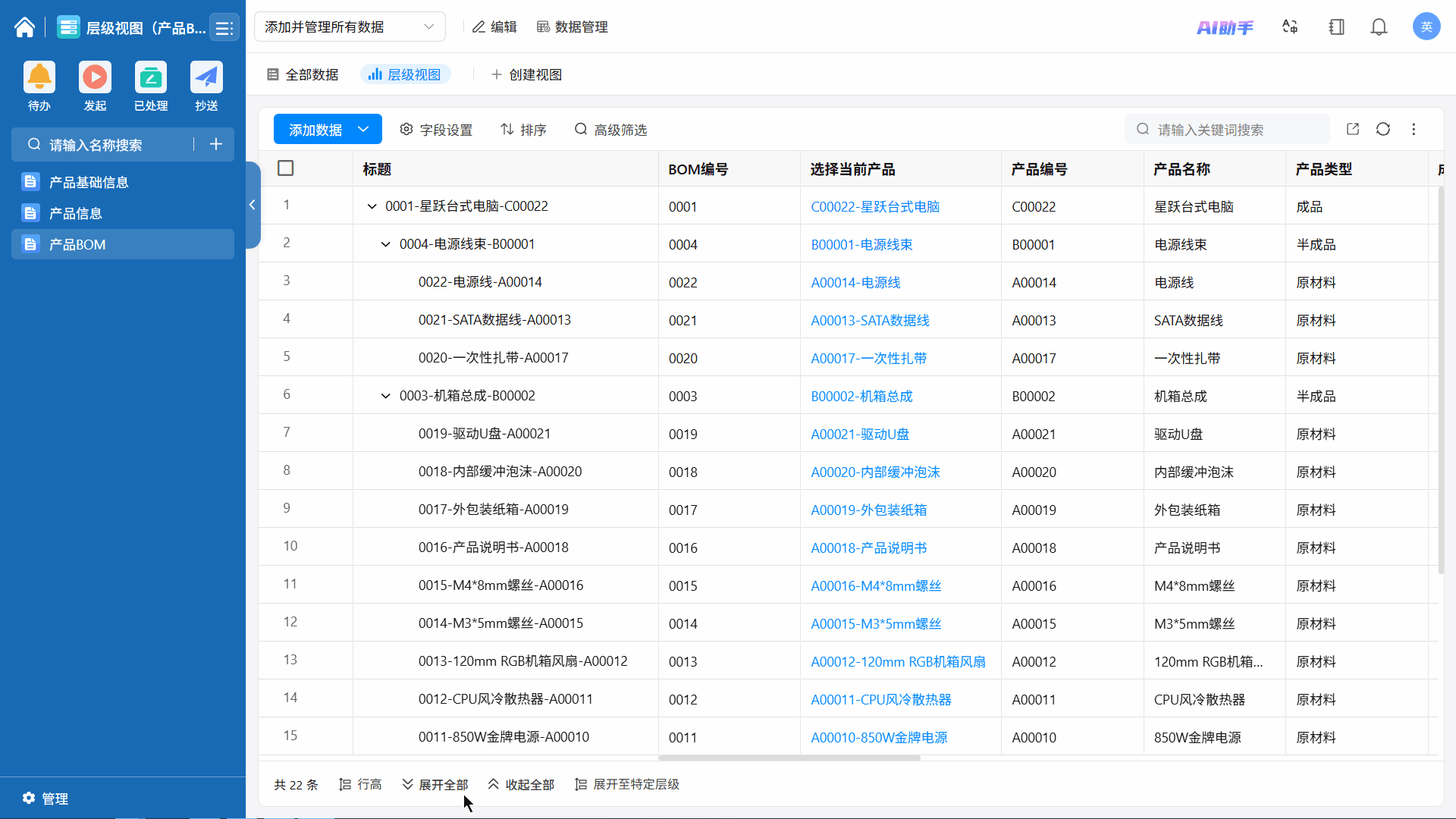The height and width of the screenshot is (819, 1456).
Task: Open the 发起 launch shortcut
Action: pos(95,77)
